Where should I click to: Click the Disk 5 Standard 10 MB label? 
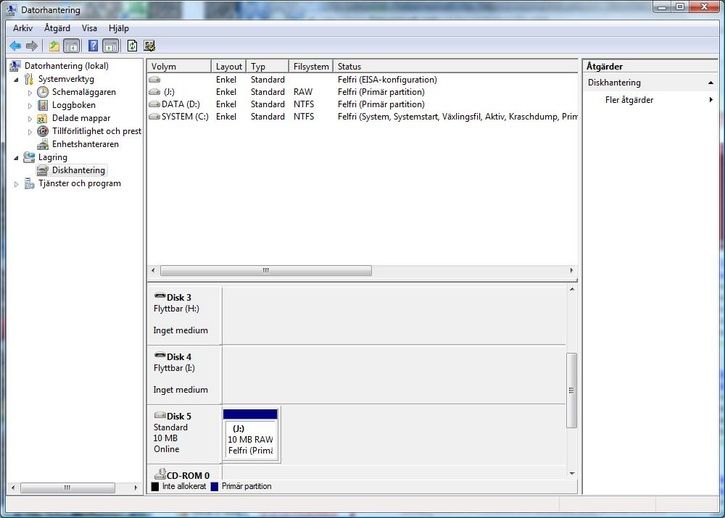[184, 433]
